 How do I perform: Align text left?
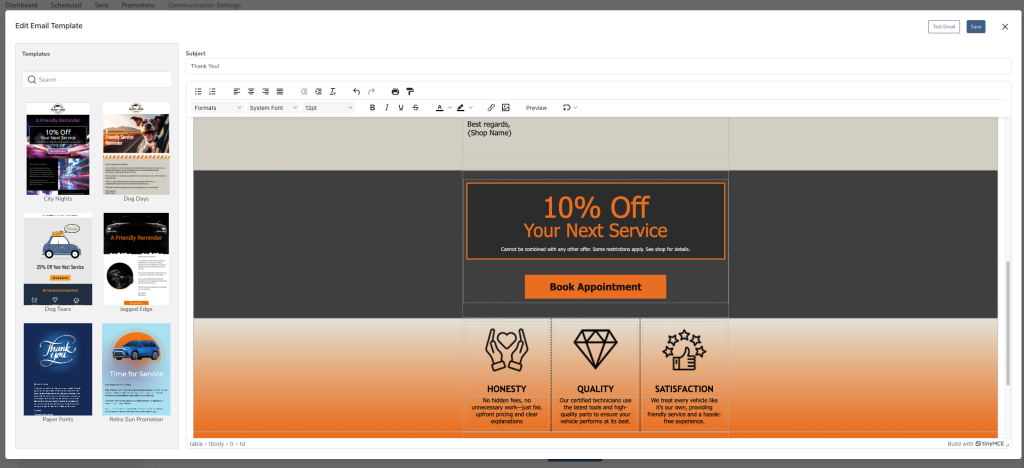pos(237,91)
